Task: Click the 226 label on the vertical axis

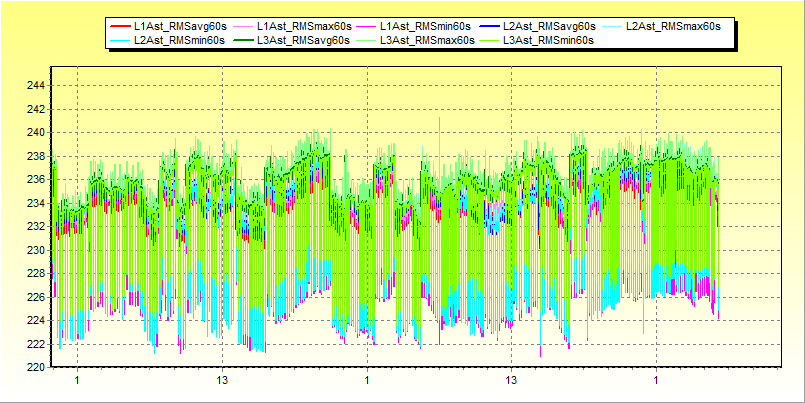Action: pos(36,297)
